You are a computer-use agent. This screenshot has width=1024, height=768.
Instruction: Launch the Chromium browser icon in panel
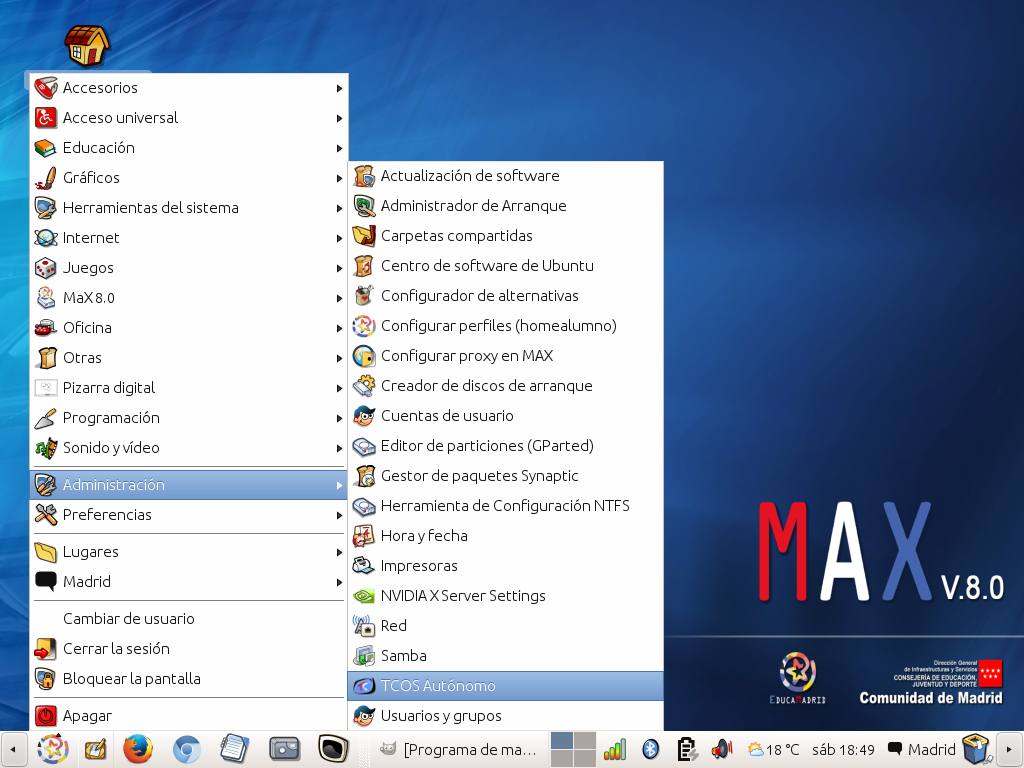(186, 748)
